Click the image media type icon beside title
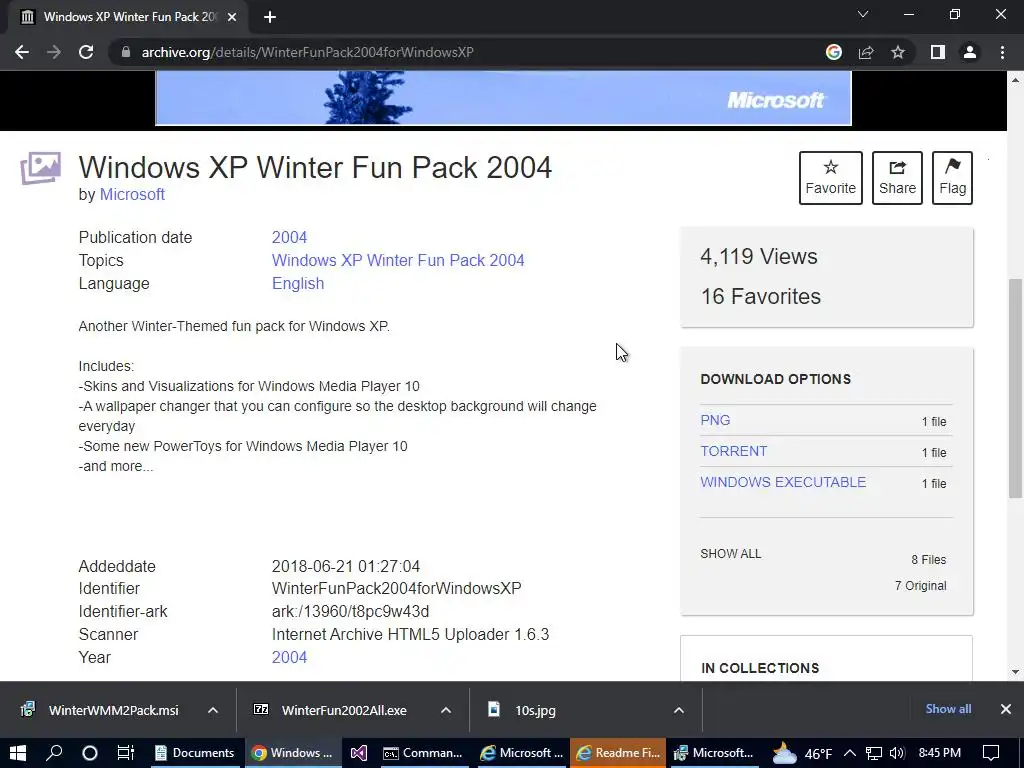Screen dimensions: 1024x768 click(x=40, y=168)
